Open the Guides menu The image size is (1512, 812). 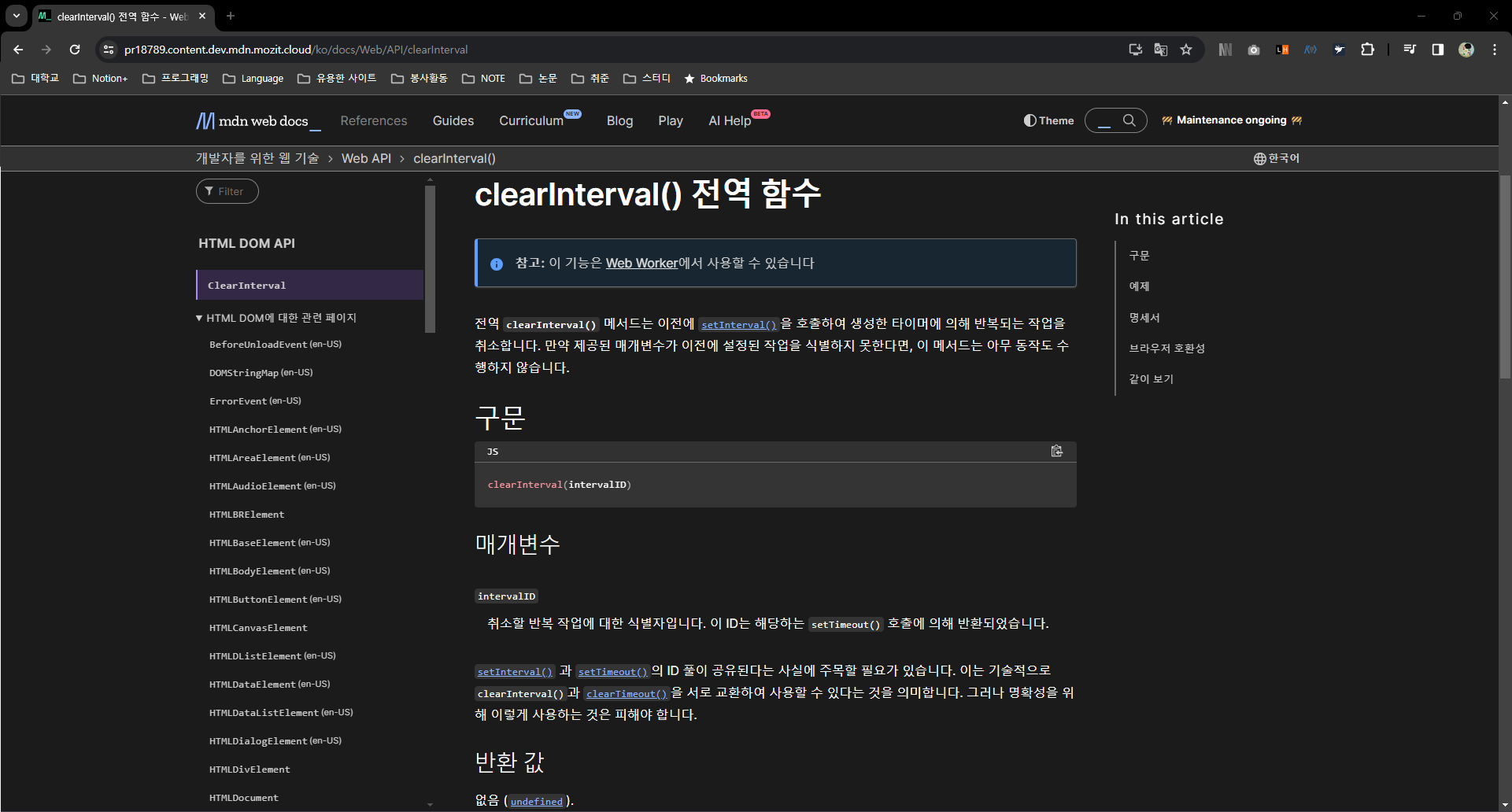tap(453, 120)
